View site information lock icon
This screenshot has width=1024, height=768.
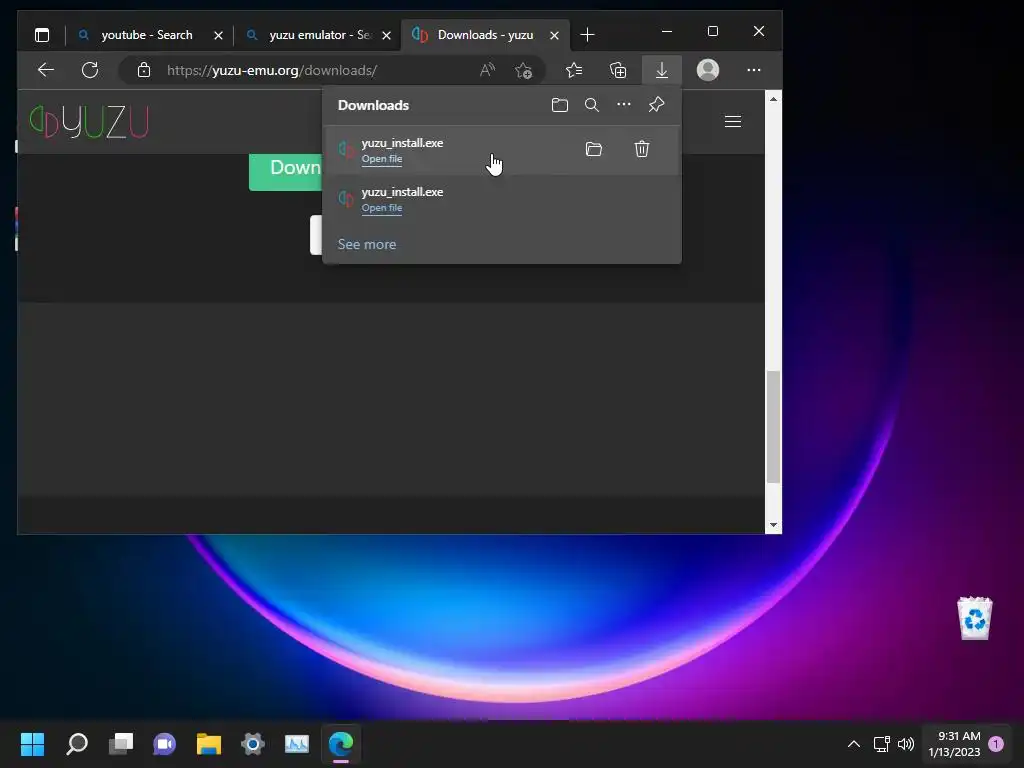[144, 70]
